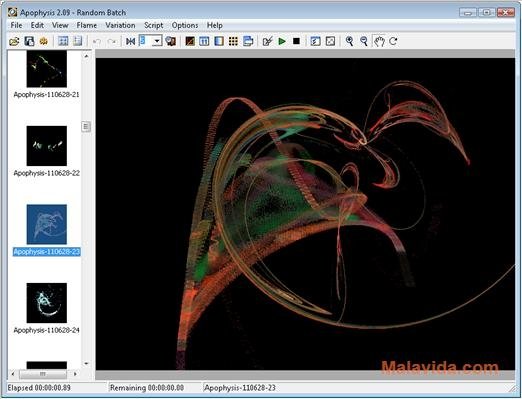Select the zoom in magnifier tool
This screenshot has height=399, width=522.
coord(349,41)
